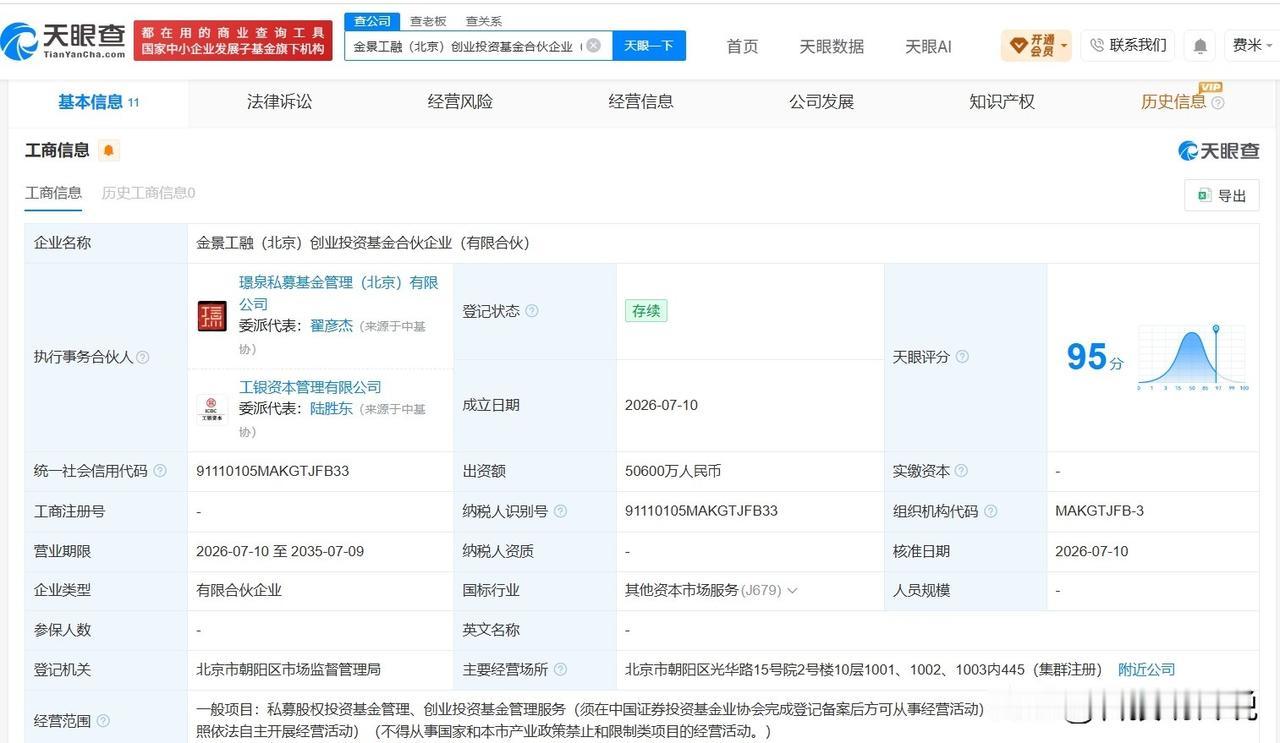Image resolution: width=1280 pixels, height=743 pixels.
Task: Click 北京市朝阳区市场监督管理局 registration authority
Action: coord(288,670)
